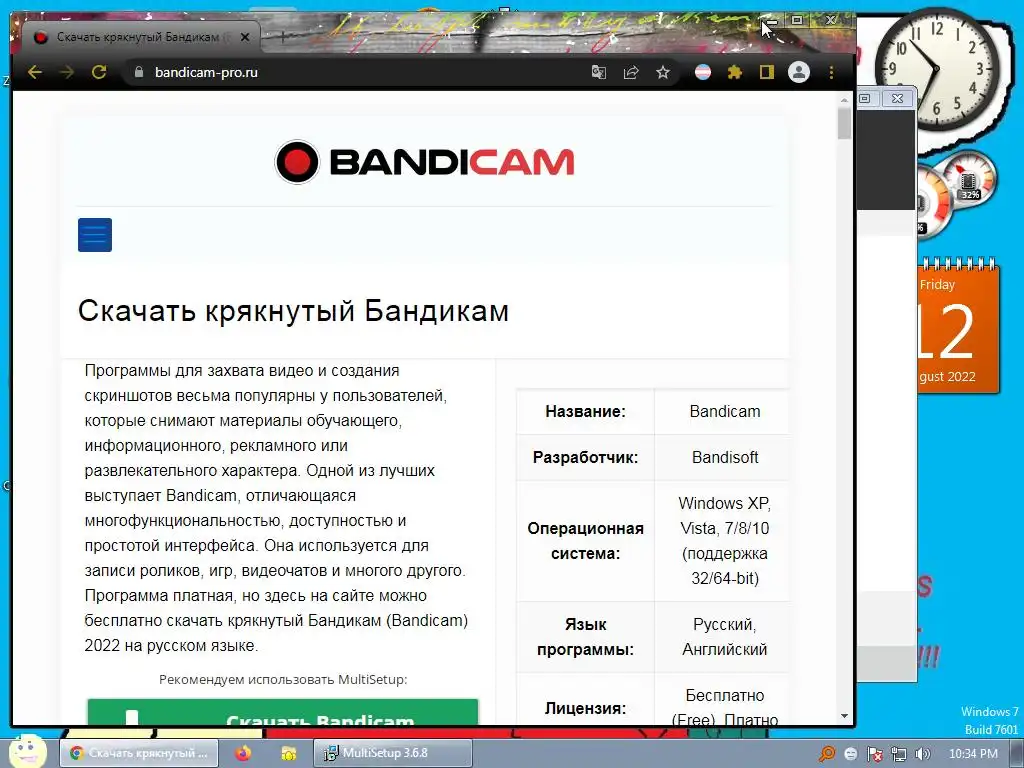1024x768 pixels.
Task: Click the round gray tray icon
Action: [851, 754]
